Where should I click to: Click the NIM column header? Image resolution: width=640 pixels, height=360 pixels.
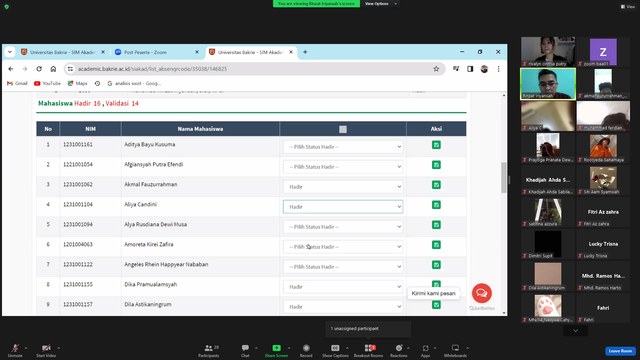tap(90, 129)
